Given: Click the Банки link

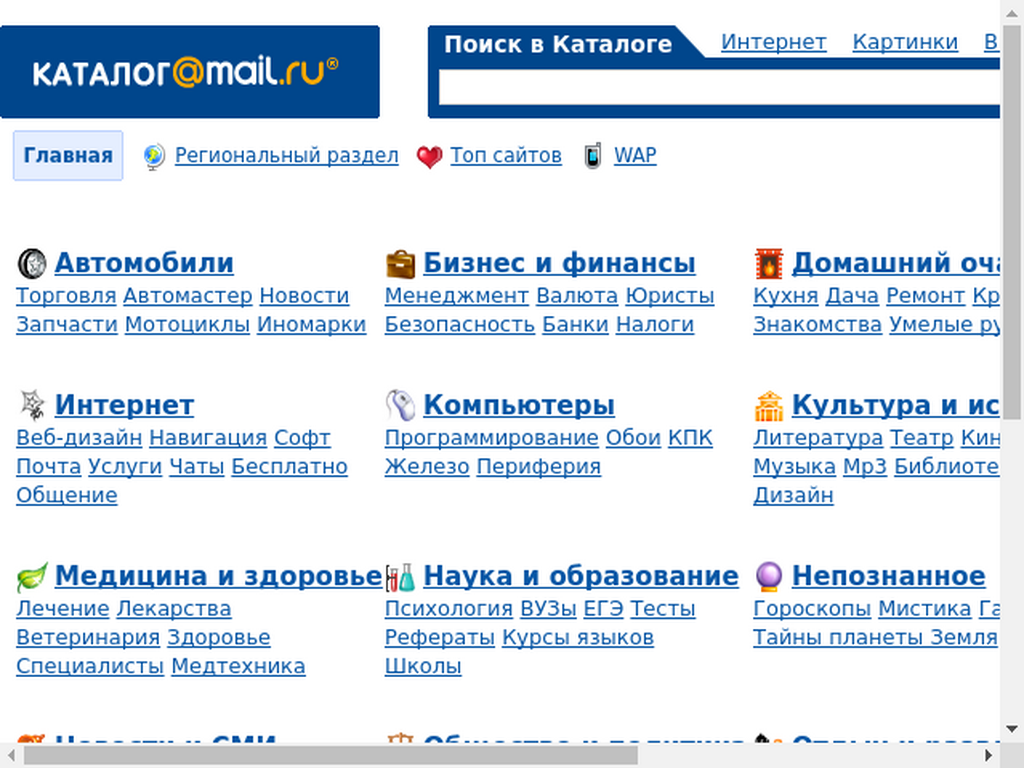Looking at the screenshot, I should (575, 325).
